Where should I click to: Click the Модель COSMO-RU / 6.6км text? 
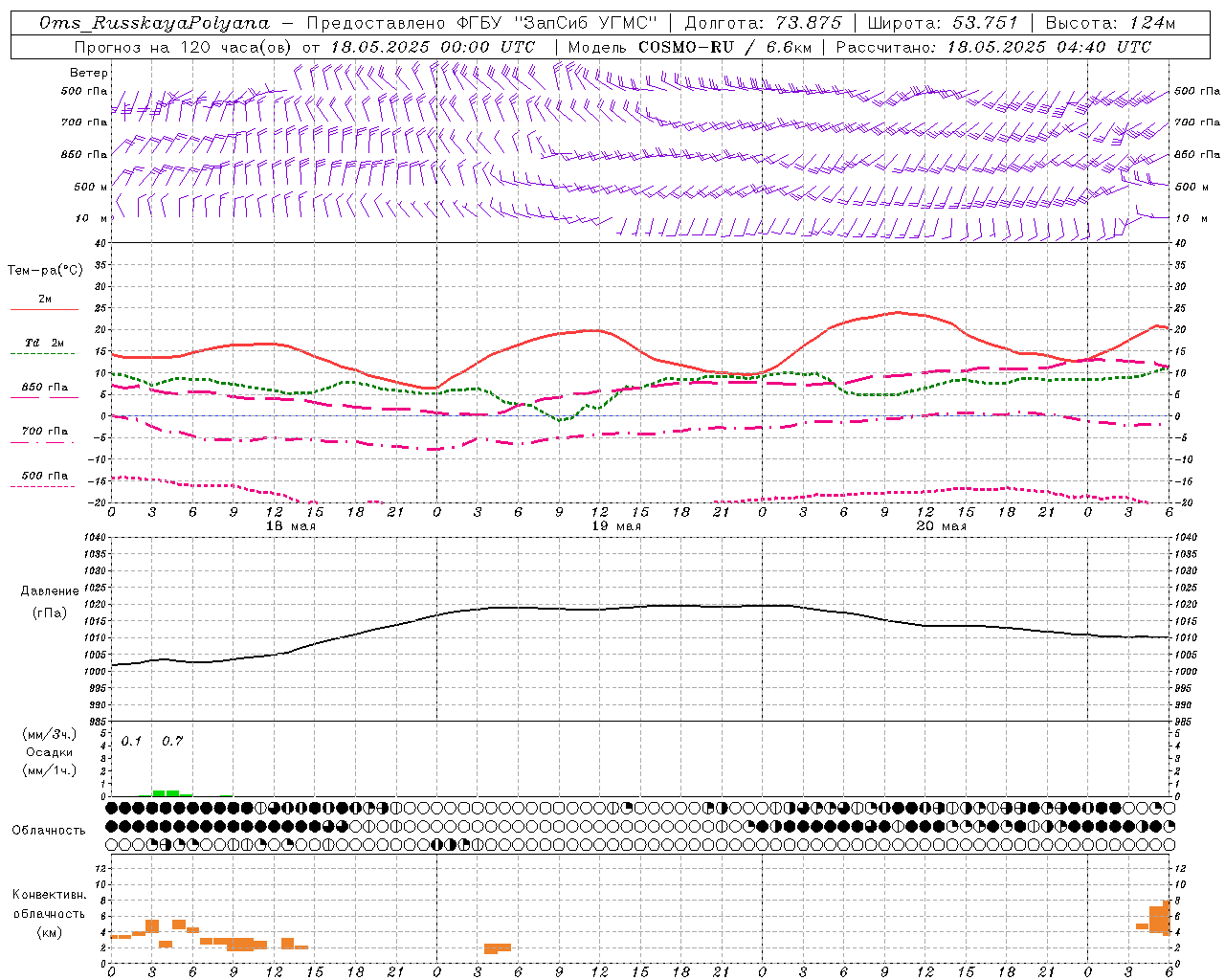coord(690,47)
